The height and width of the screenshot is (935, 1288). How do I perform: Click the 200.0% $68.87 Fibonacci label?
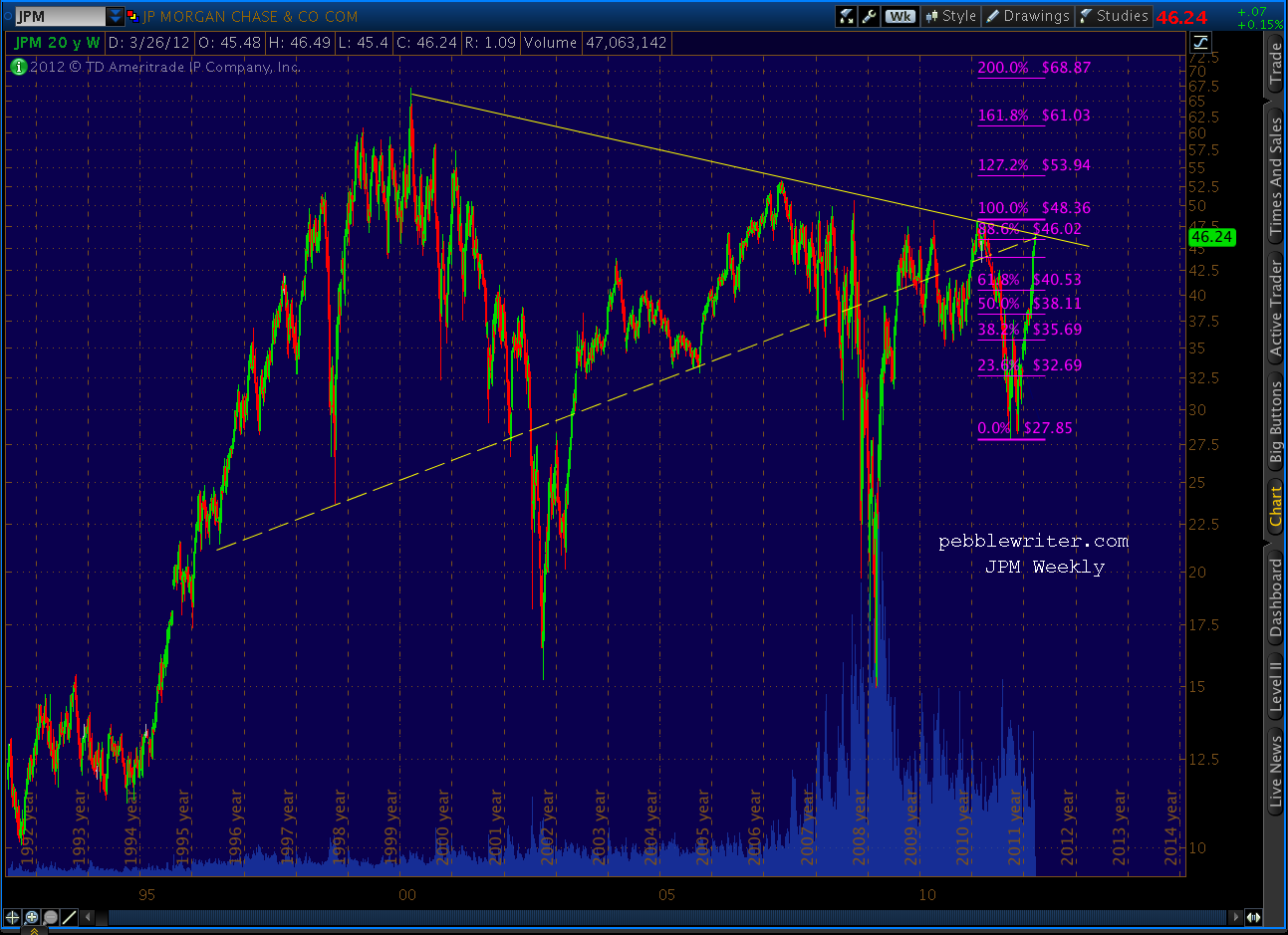click(1034, 68)
